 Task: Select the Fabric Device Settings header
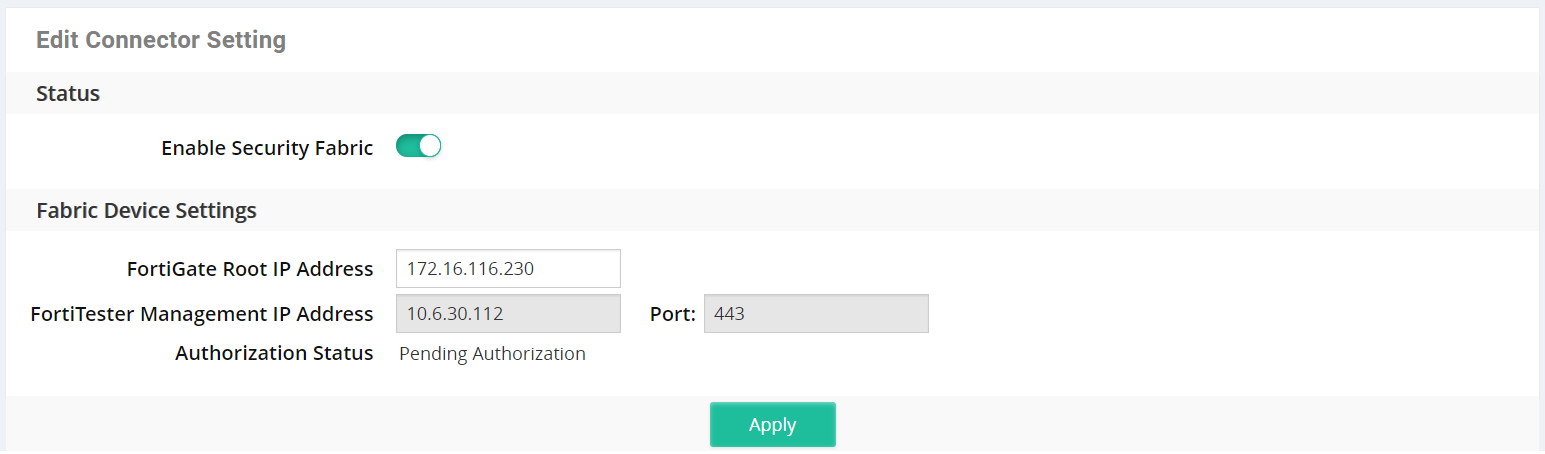tap(146, 211)
